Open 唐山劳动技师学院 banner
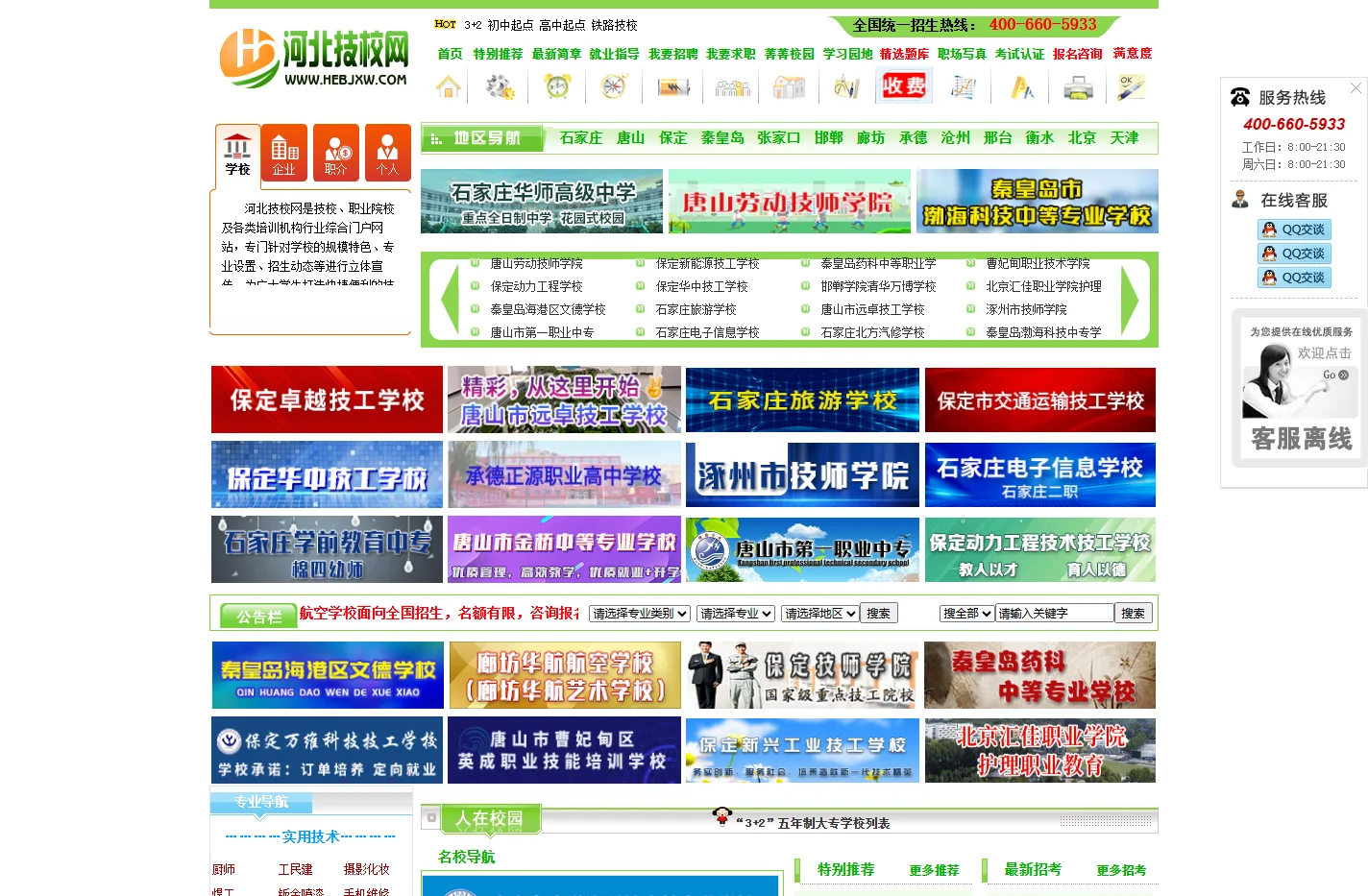This screenshot has height=896, width=1368. [790, 202]
